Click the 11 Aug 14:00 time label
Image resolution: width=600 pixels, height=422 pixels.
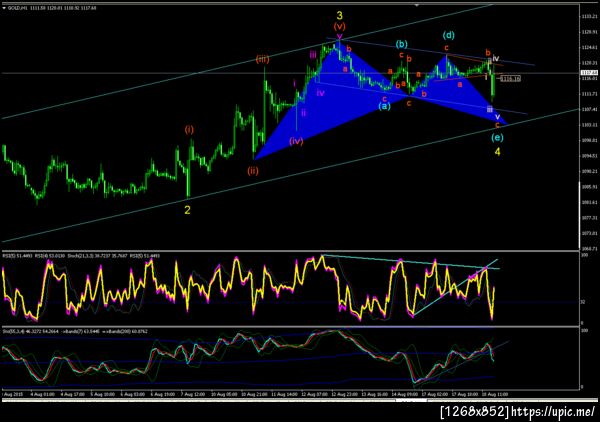[x=284, y=394]
